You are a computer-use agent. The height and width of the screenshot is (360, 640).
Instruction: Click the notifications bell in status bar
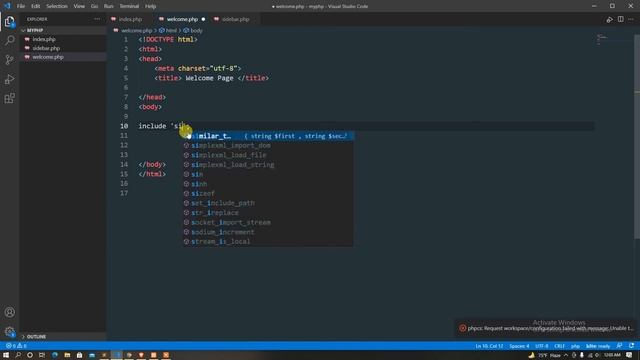click(631, 346)
